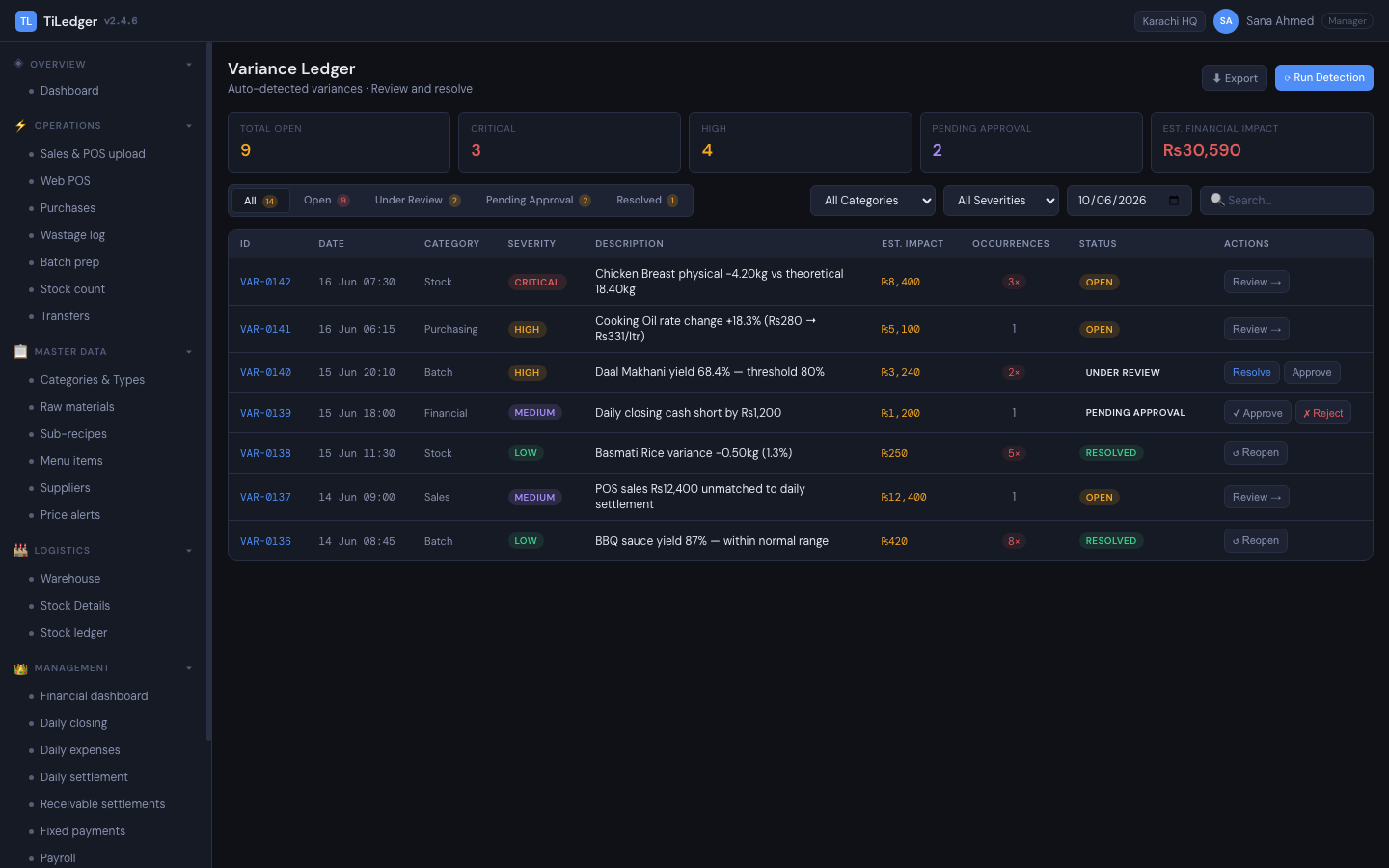The image size is (1389, 868).
Task: Click the 8× occurrences badge
Action: tap(1014, 541)
